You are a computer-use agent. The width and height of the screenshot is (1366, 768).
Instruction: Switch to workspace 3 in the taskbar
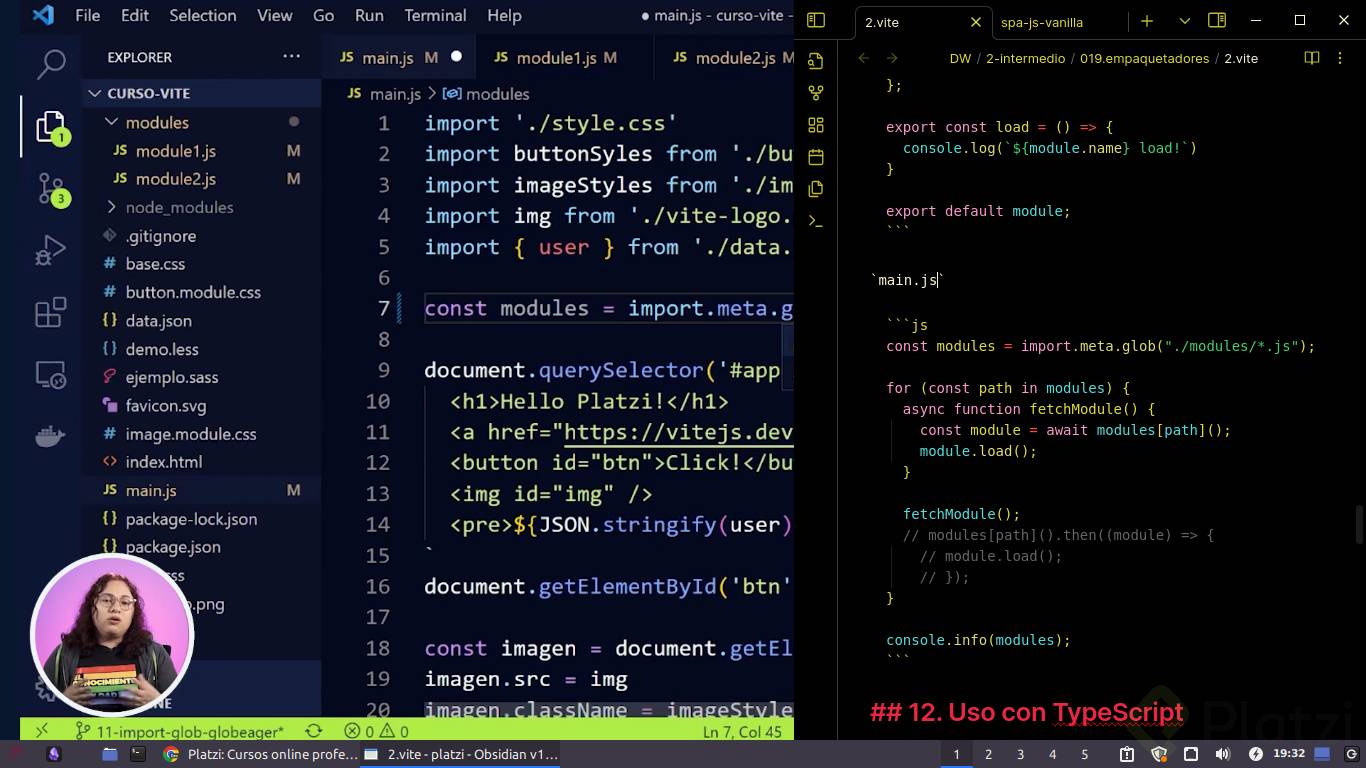(x=1020, y=754)
